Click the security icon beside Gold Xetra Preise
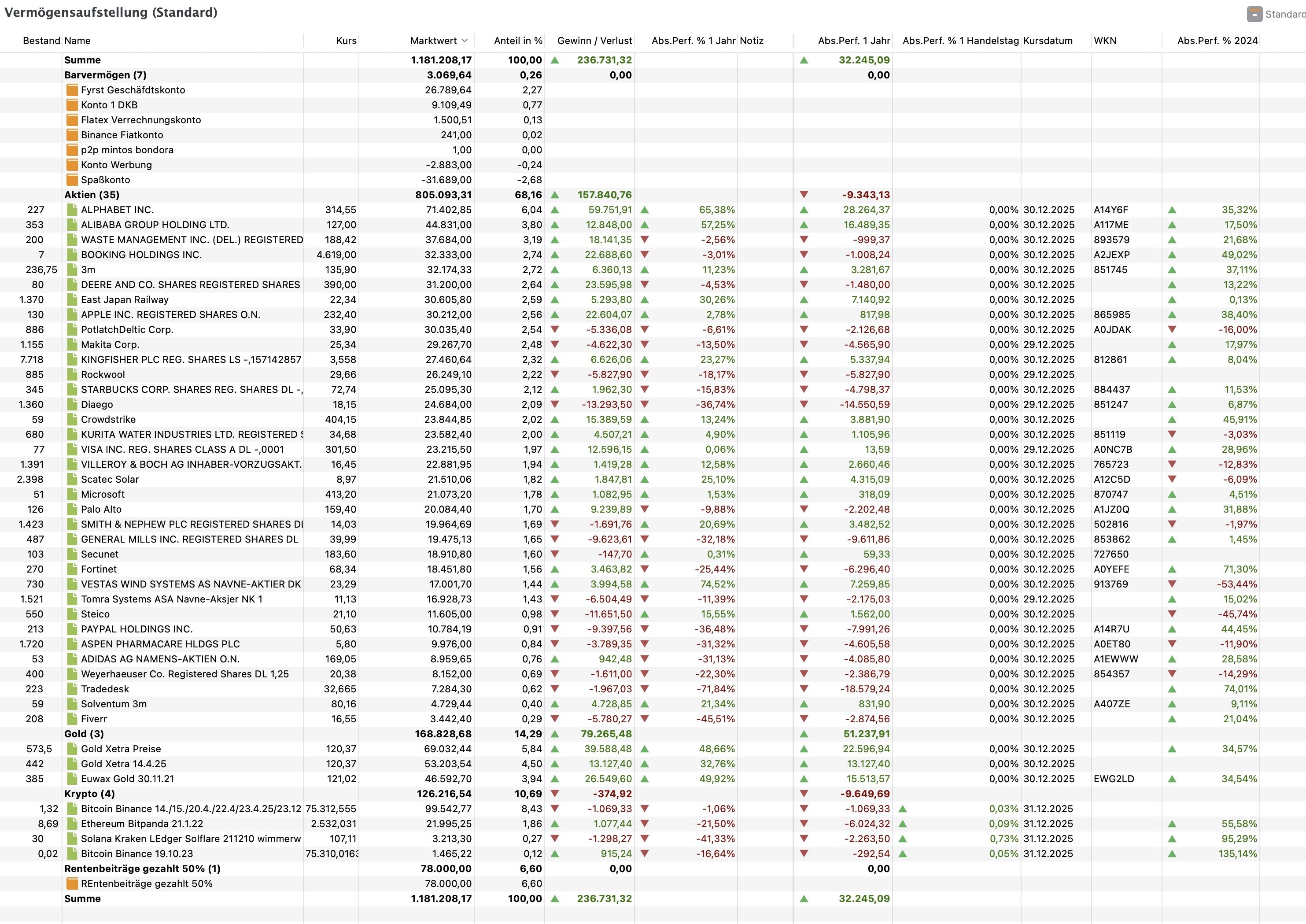1306x924 pixels. pyautogui.click(x=72, y=749)
